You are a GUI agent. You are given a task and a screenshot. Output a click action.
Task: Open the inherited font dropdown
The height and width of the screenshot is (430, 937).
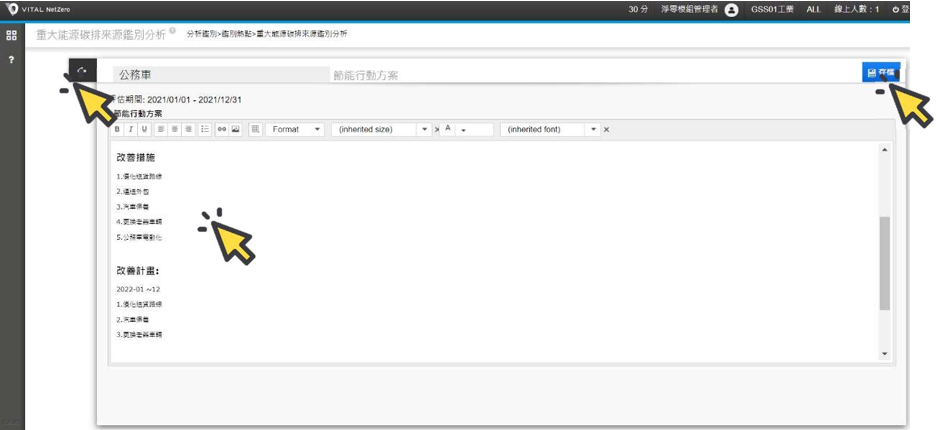[550, 130]
